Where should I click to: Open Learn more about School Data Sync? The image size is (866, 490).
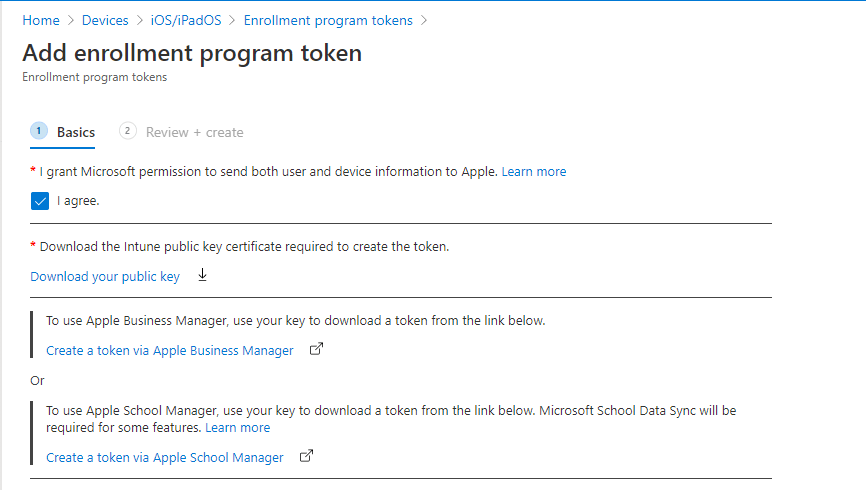(237, 427)
